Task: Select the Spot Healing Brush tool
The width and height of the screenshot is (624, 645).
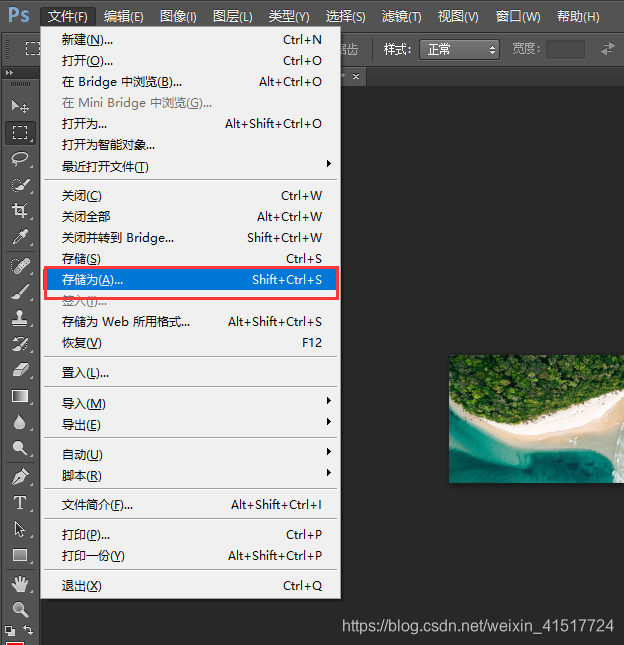Action: click(x=20, y=266)
